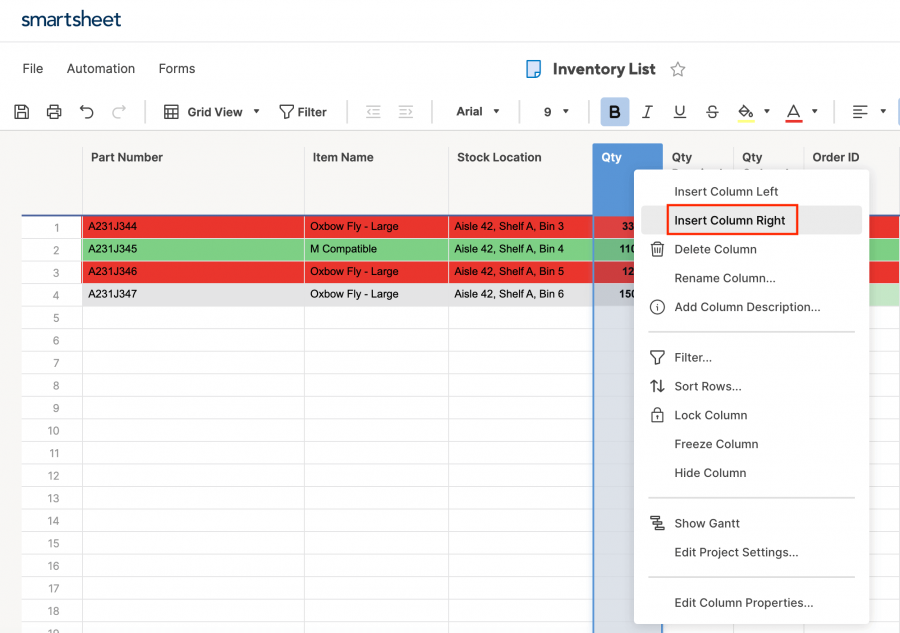Undo the last action

point(87,111)
